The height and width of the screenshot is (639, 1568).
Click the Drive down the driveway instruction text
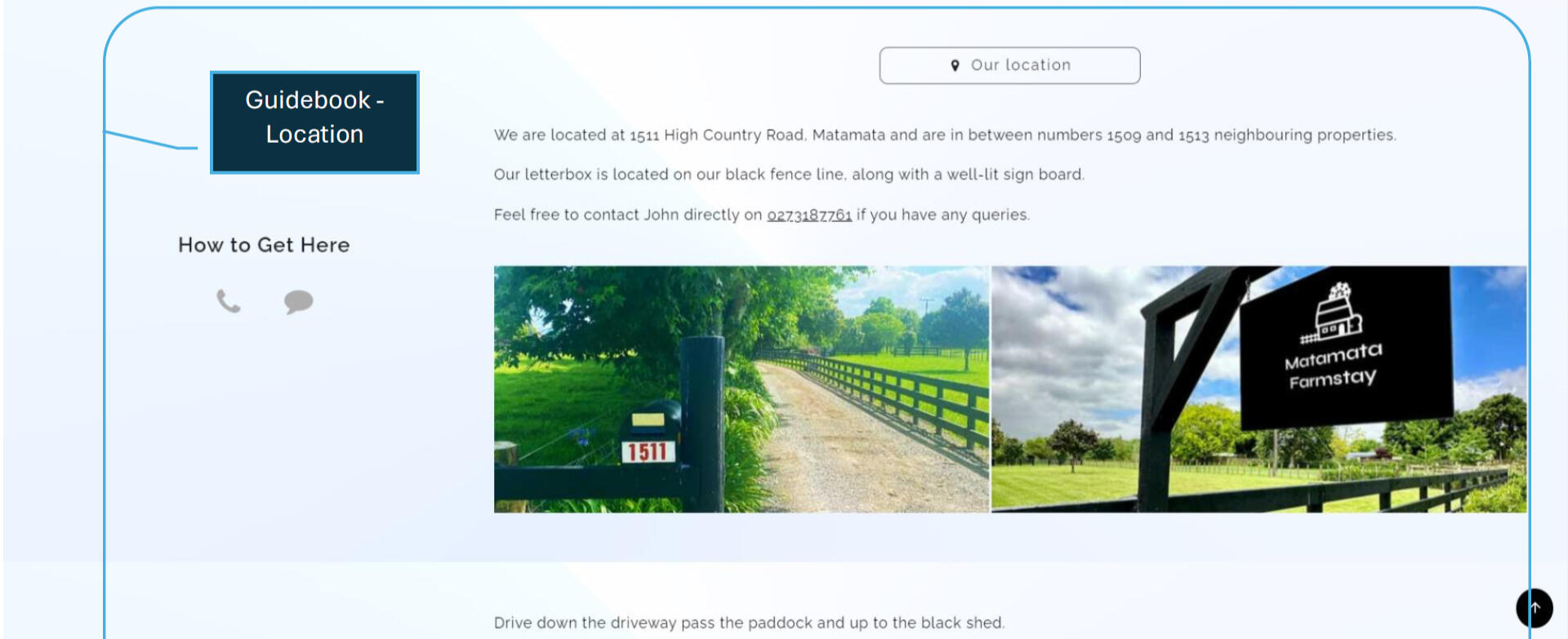pos(749,623)
